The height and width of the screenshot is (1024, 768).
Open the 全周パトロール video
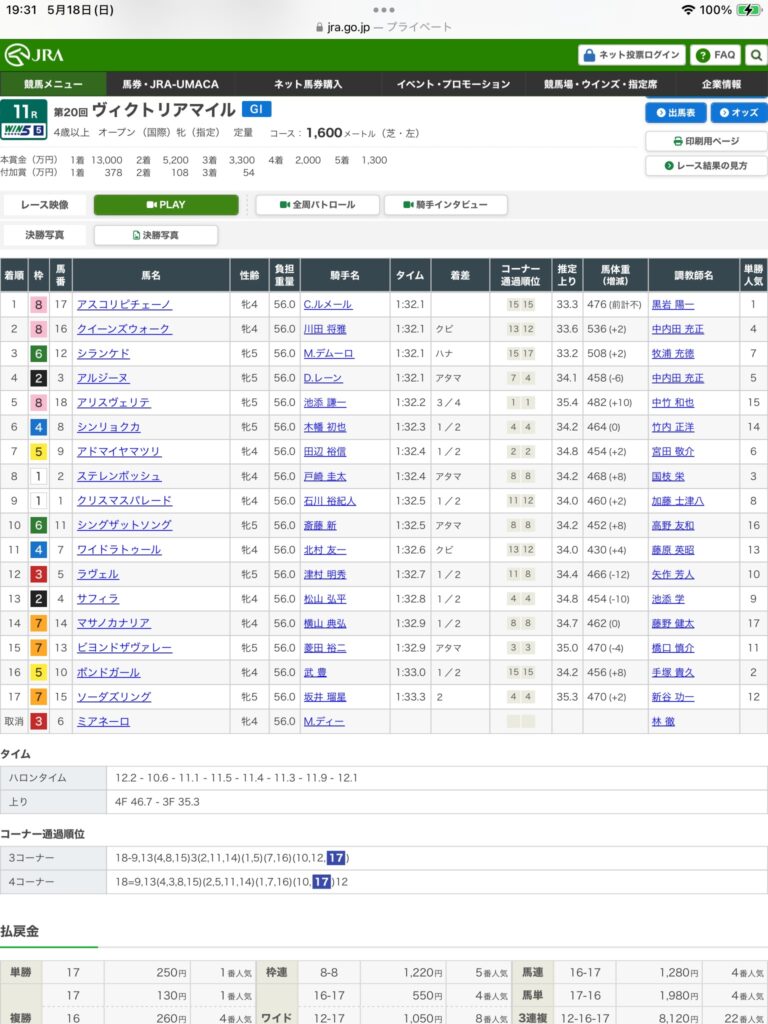tap(317, 204)
